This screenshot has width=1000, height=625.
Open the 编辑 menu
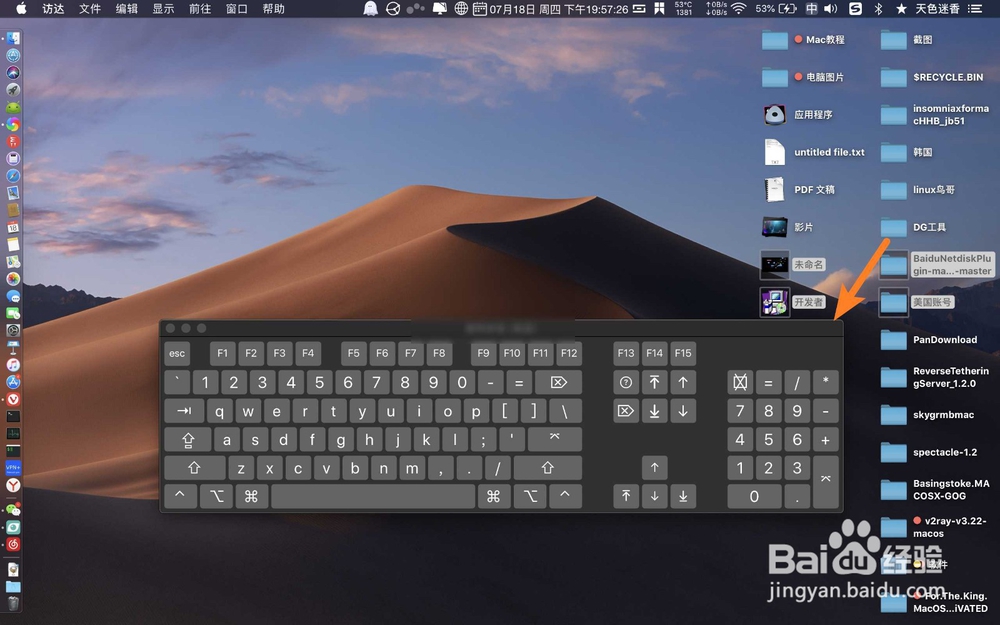pyautogui.click(x=126, y=9)
